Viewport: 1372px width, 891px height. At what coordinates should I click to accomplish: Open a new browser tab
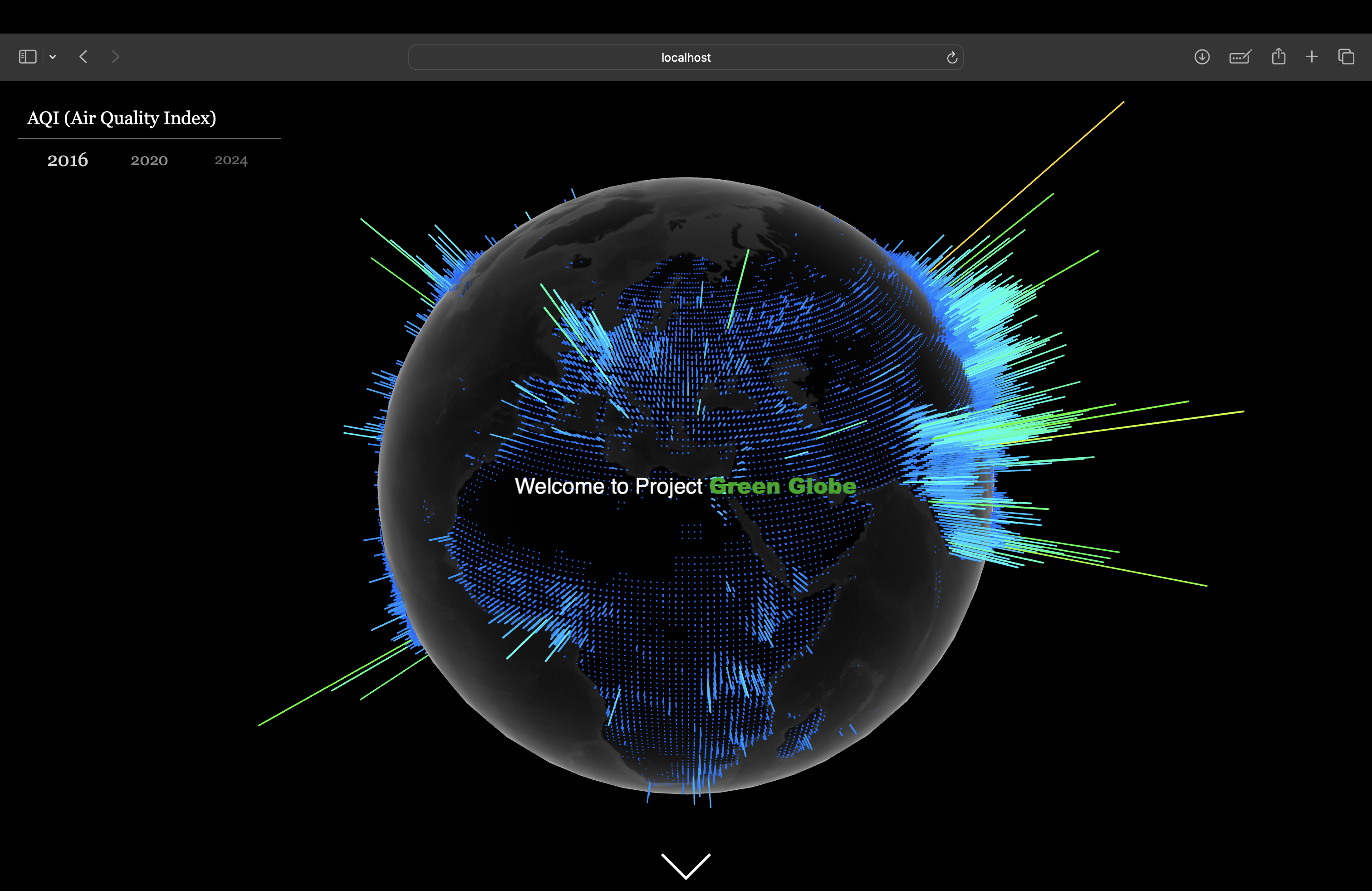point(1312,56)
